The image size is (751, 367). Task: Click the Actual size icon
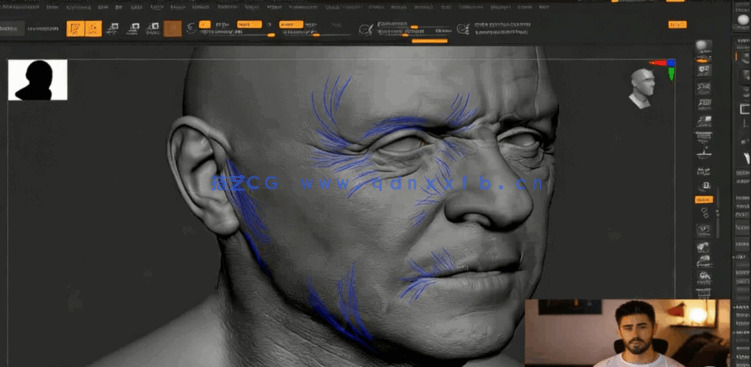(704, 105)
